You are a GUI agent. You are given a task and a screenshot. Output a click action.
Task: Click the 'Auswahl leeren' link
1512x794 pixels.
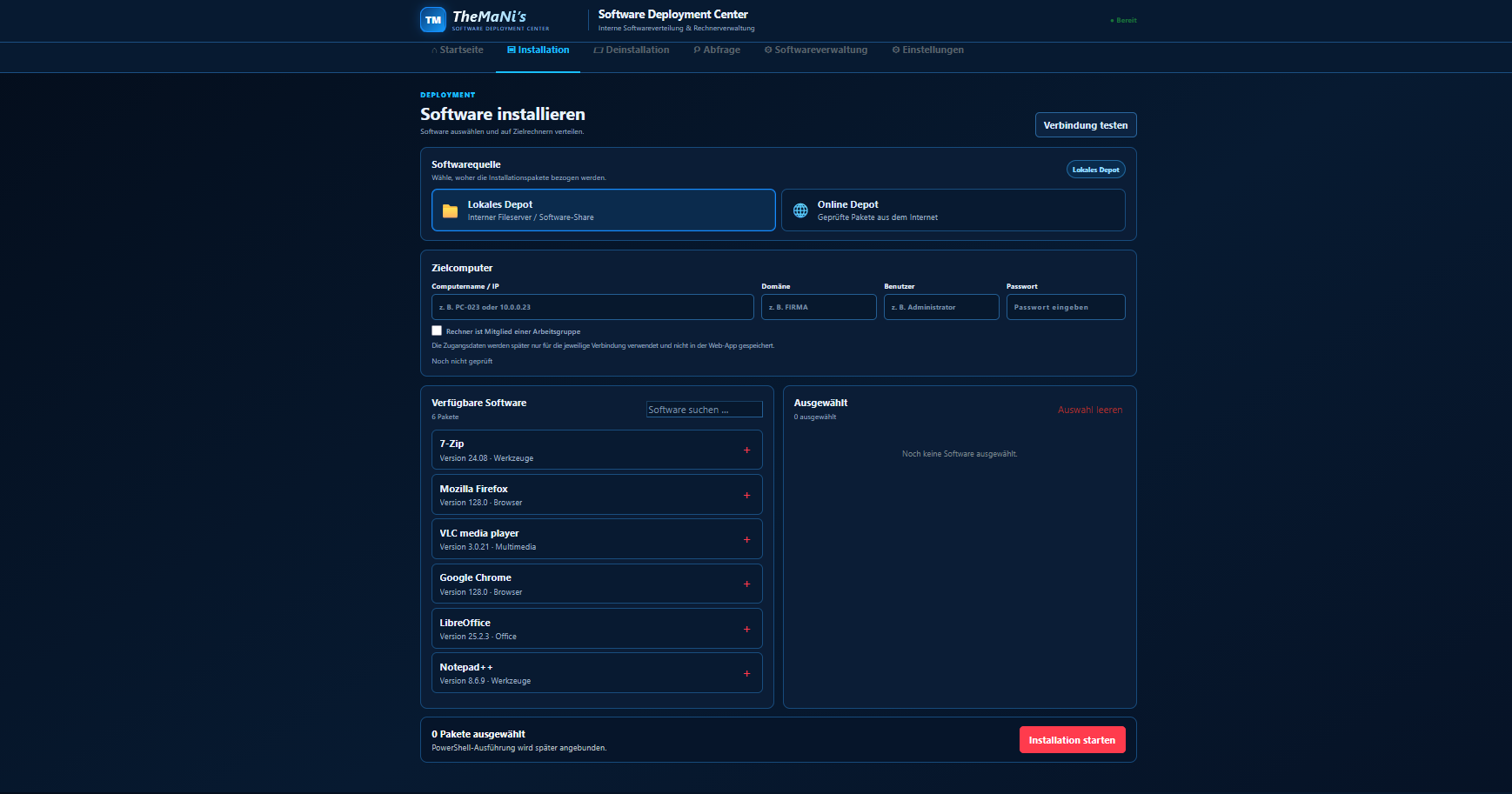1090,410
